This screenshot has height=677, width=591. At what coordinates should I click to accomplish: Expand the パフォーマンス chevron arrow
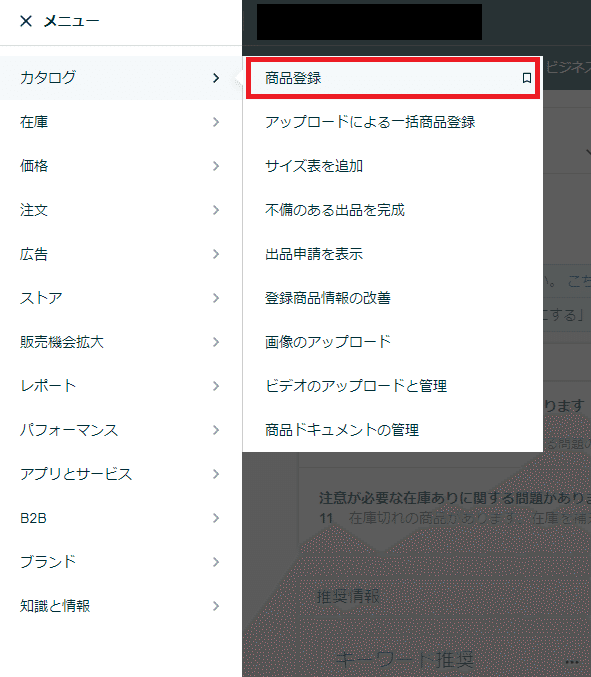pos(216,430)
